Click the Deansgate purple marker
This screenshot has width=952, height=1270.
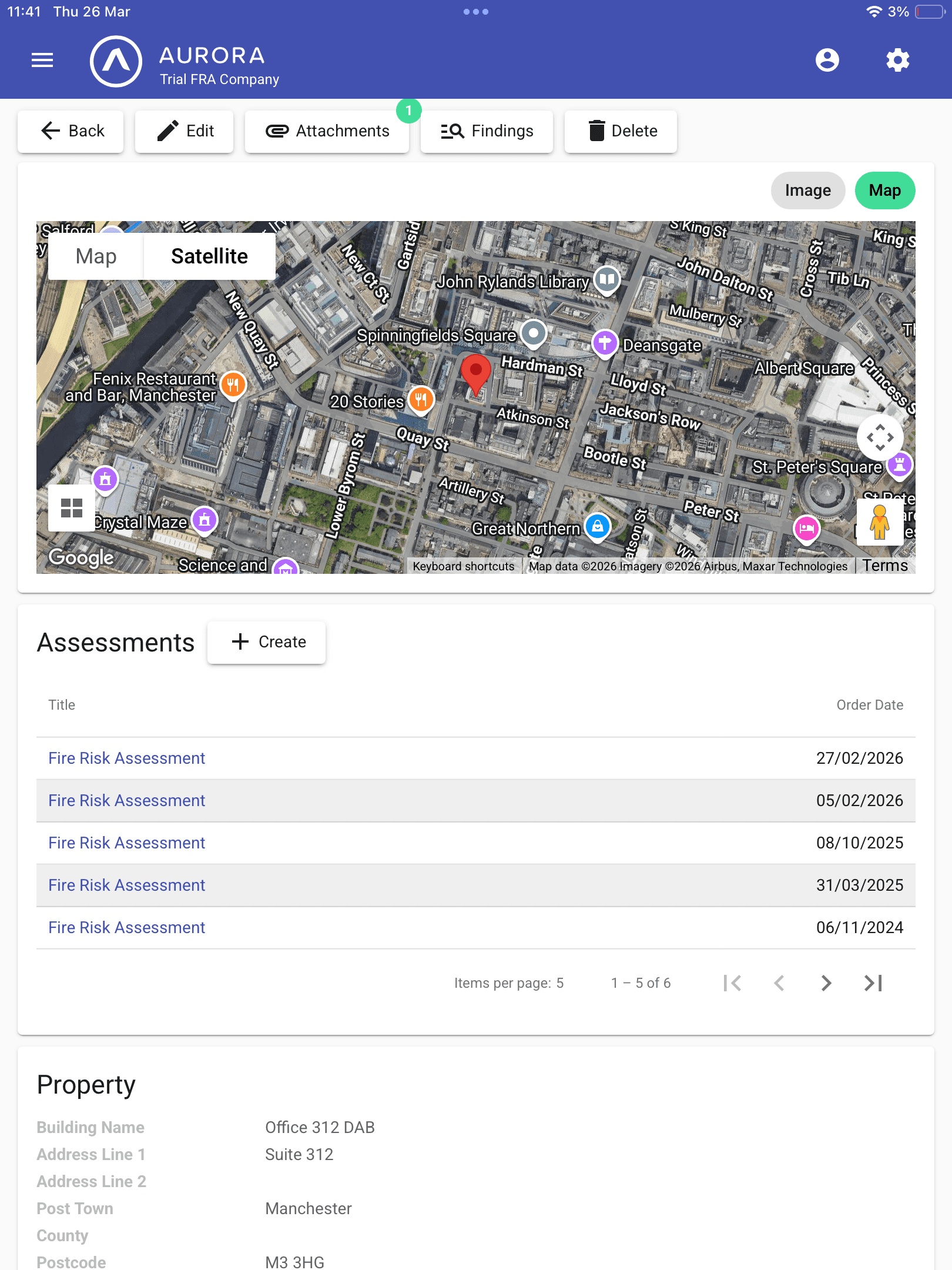(x=605, y=343)
